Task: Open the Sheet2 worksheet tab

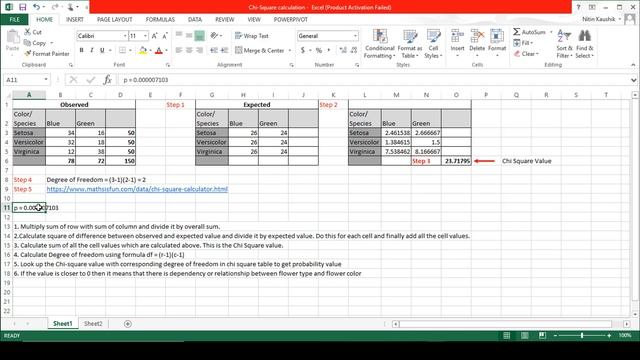Action: pyautogui.click(x=93, y=324)
